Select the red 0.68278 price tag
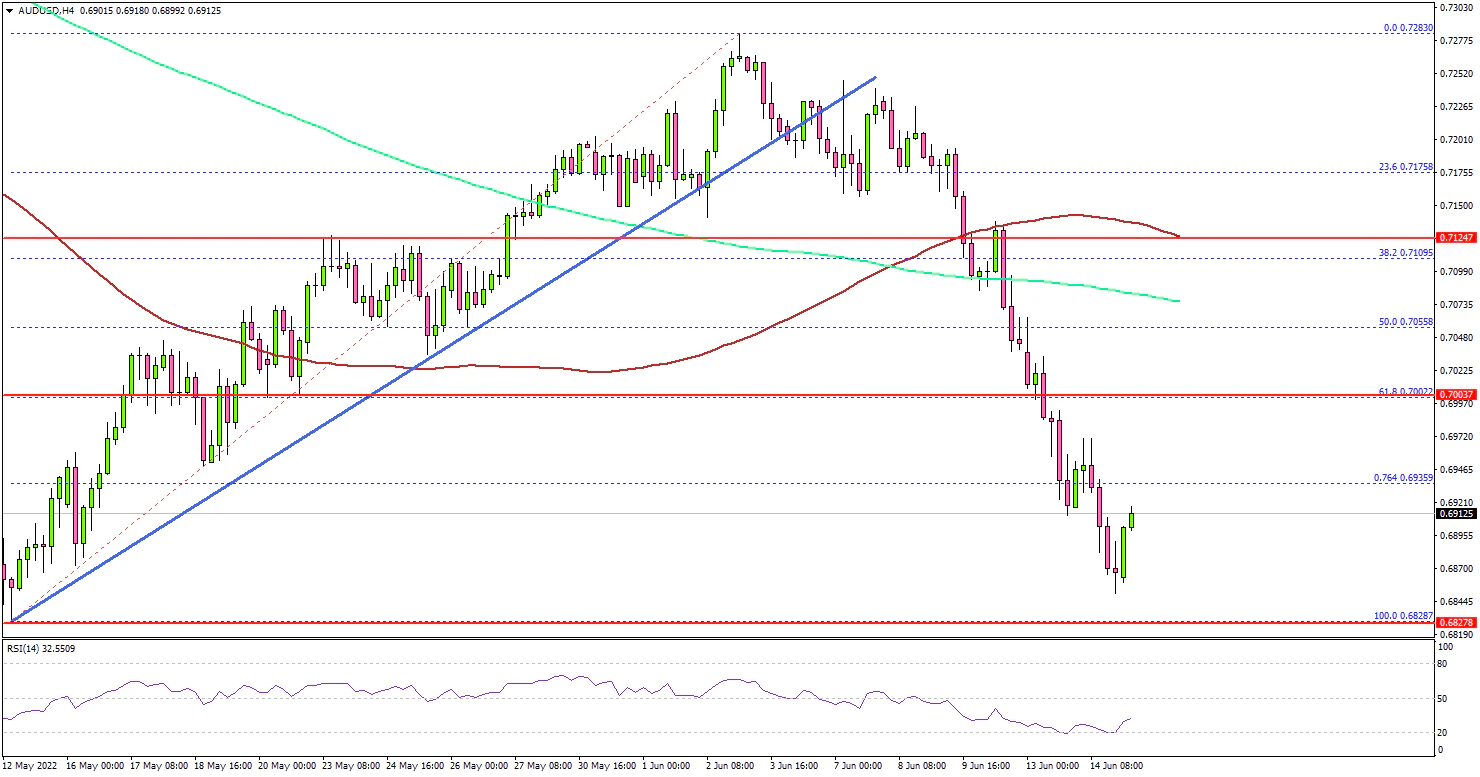 tap(1458, 622)
